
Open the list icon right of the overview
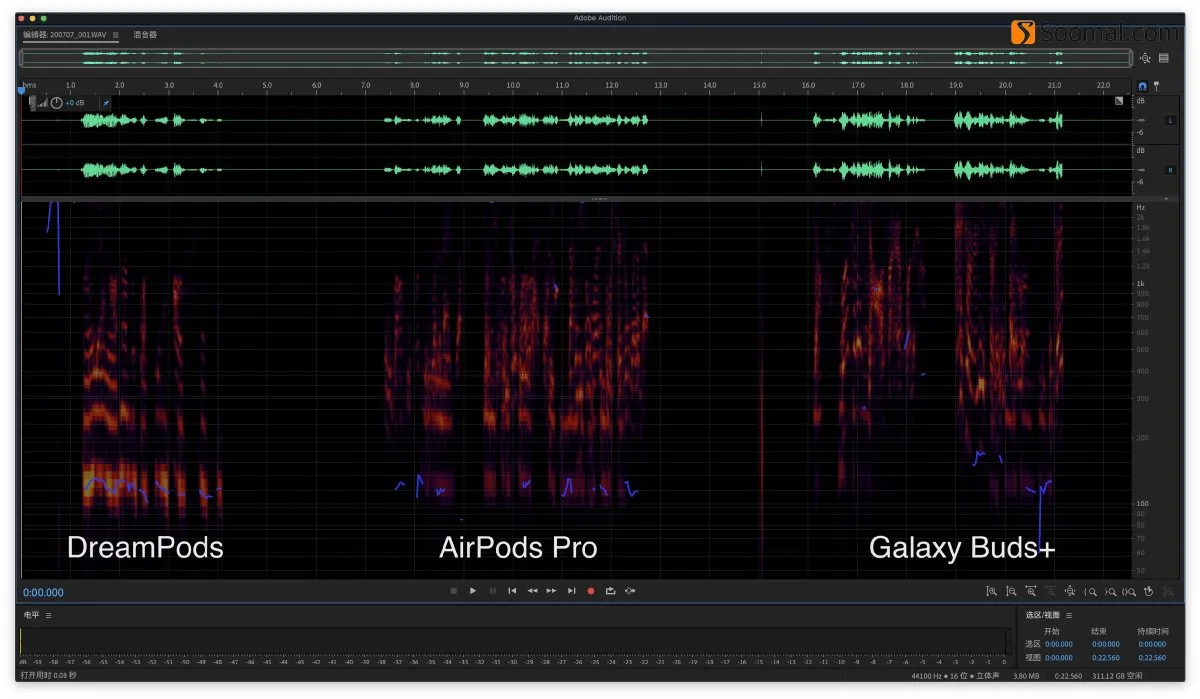click(x=1164, y=58)
